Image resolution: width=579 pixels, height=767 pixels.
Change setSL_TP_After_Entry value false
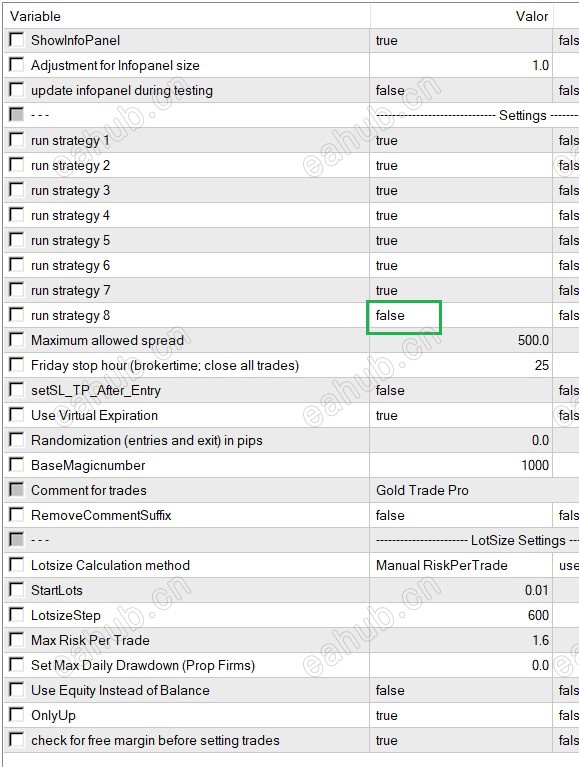pos(461,390)
